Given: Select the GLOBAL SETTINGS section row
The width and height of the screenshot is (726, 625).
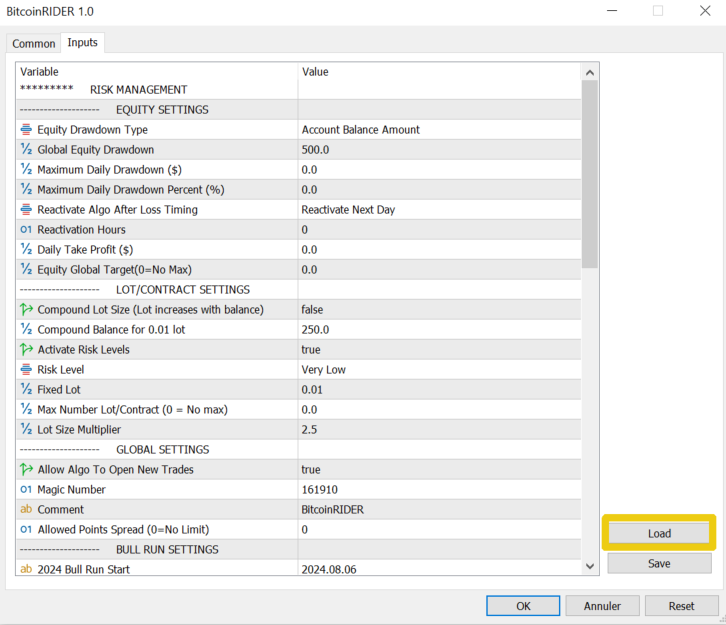Looking at the screenshot, I should point(298,450).
